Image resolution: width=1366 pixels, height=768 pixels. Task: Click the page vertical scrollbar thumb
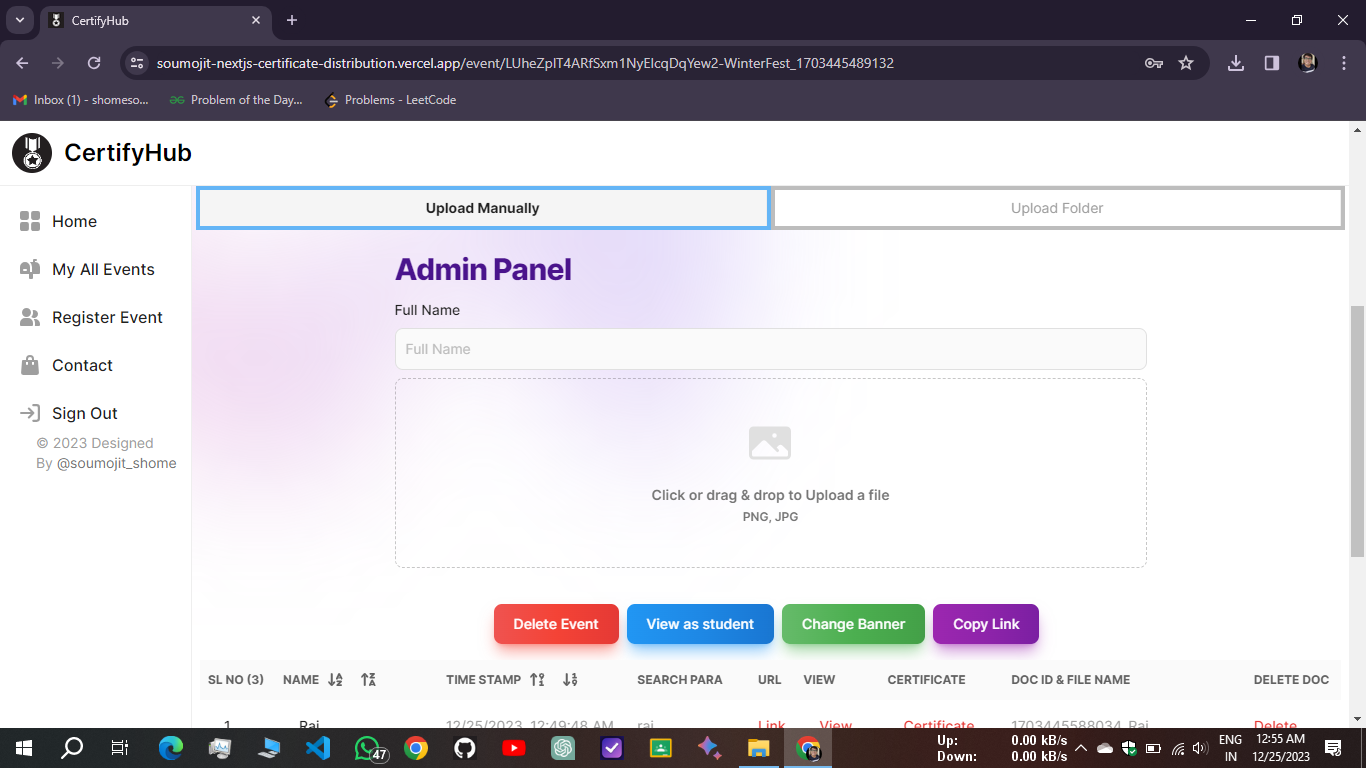tap(1357, 432)
